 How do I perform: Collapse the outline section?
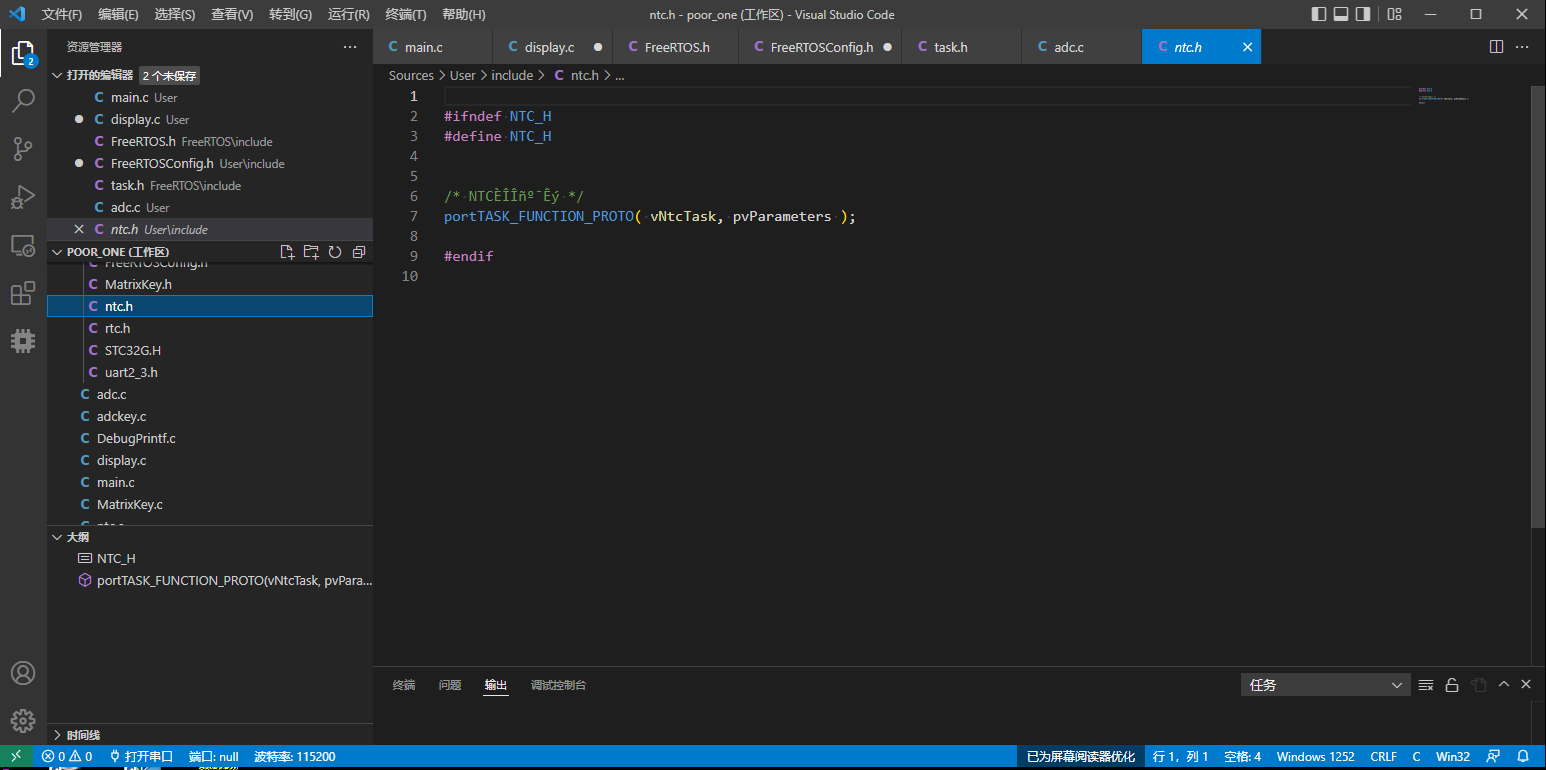[57, 537]
